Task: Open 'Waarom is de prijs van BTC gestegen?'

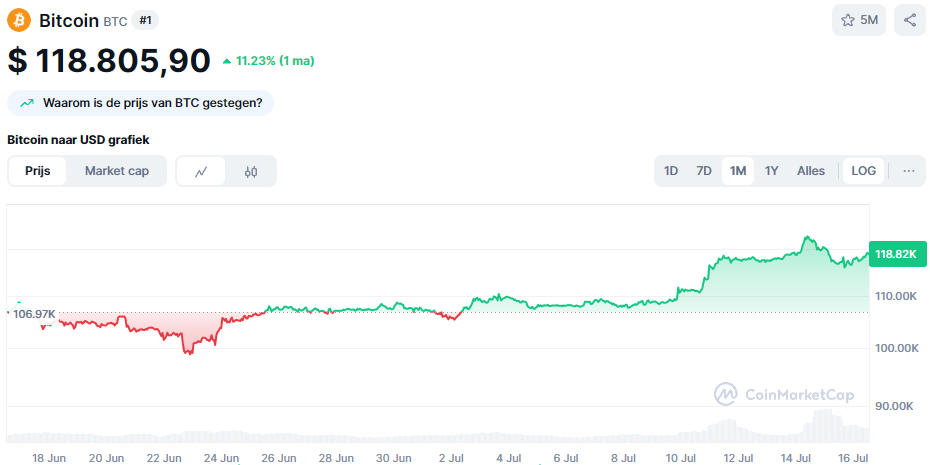Action: pos(141,103)
